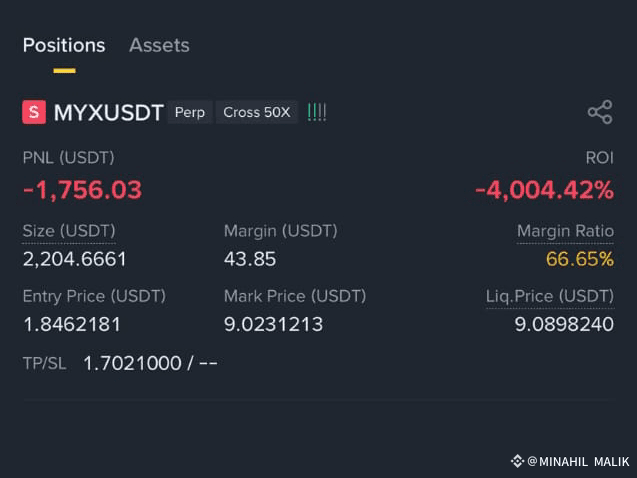Edit TP/SL value 1.7021000
This screenshot has height=478, width=637.
point(132,363)
